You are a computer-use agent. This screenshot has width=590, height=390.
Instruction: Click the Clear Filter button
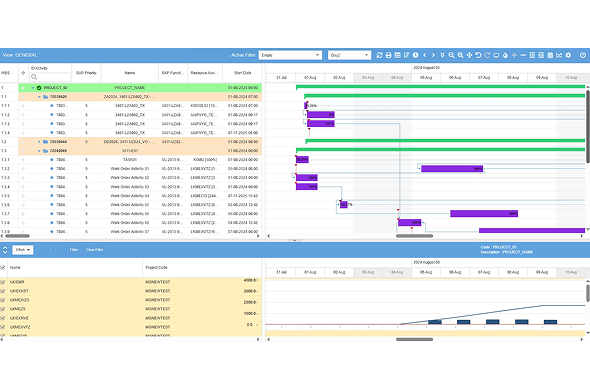pyautogui.click(x=94, y=250)
